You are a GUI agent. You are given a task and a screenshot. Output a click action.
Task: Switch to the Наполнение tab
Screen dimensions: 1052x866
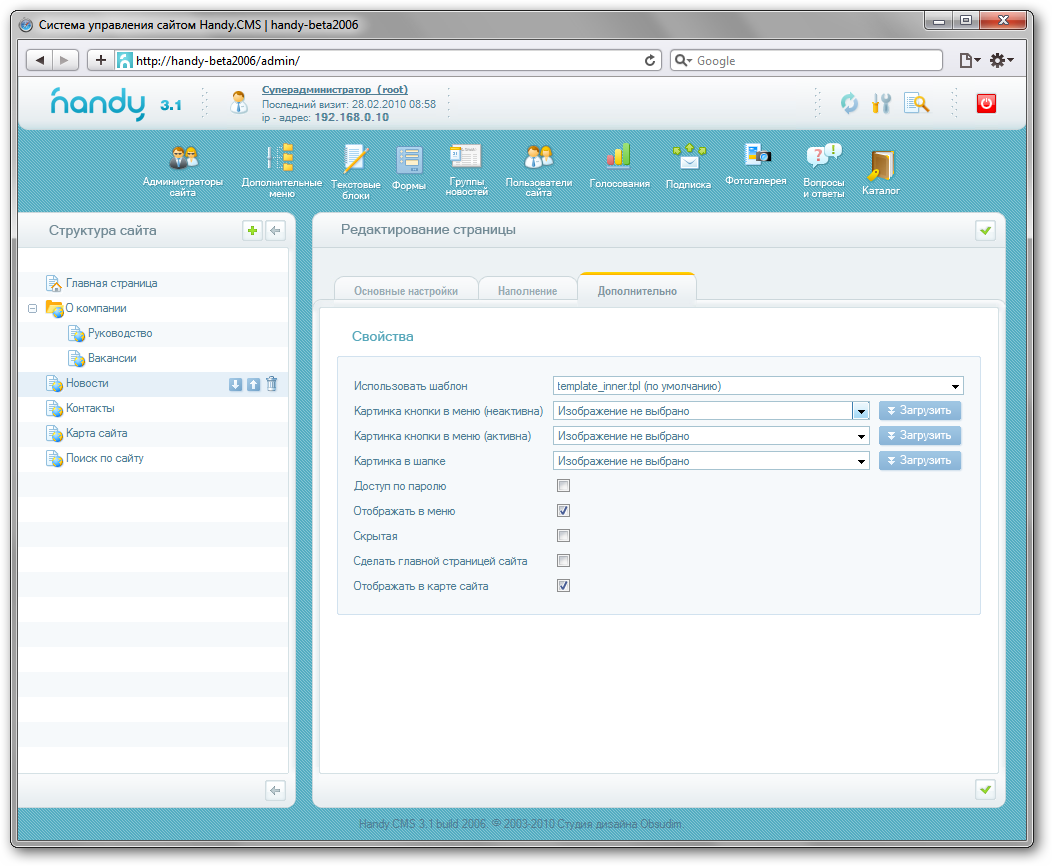pos(527,291)
